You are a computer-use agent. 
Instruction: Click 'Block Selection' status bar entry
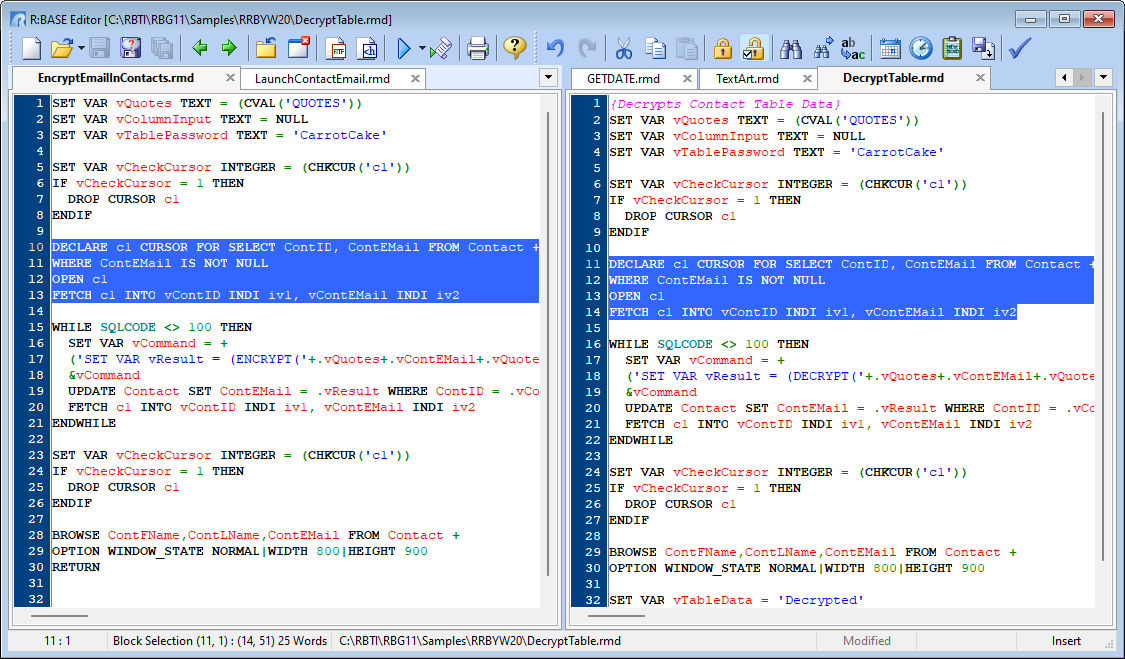click(220, 641)
